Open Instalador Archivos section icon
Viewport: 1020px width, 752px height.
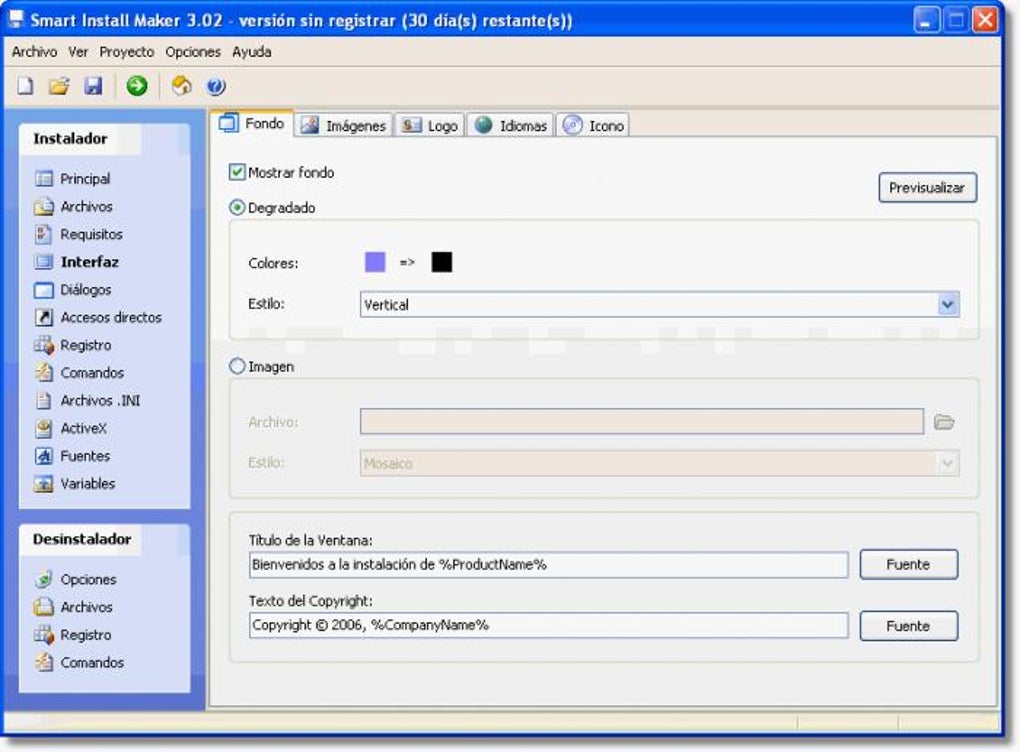44,206
